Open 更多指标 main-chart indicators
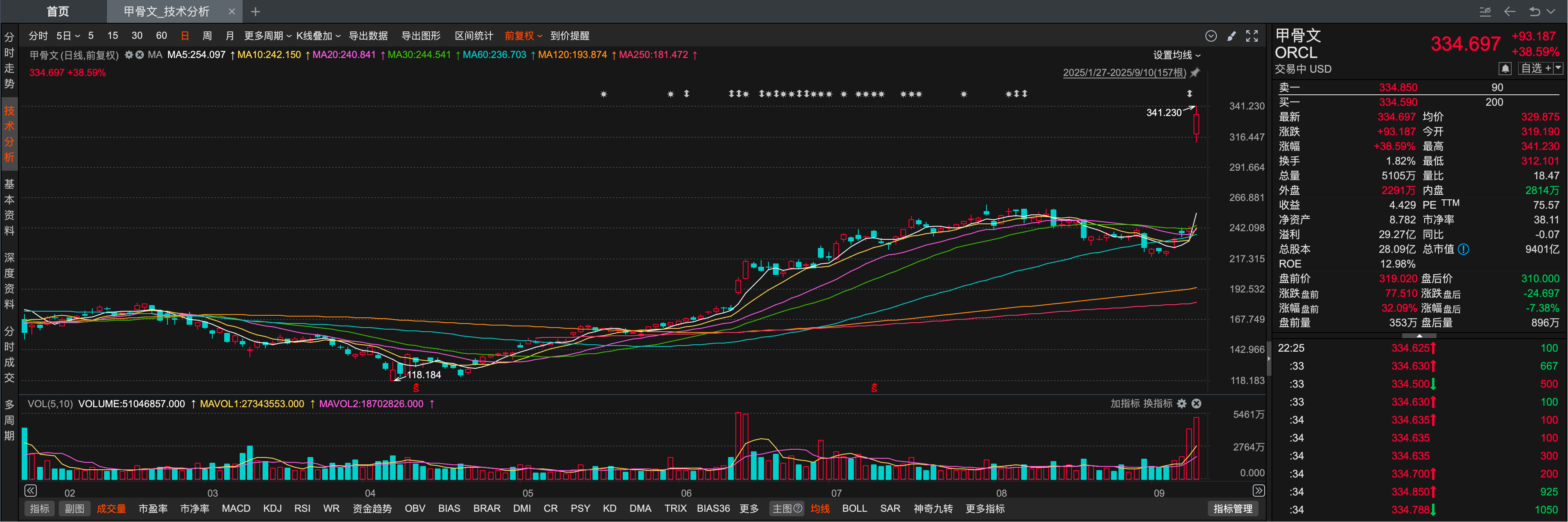 (x=985, y=508)
